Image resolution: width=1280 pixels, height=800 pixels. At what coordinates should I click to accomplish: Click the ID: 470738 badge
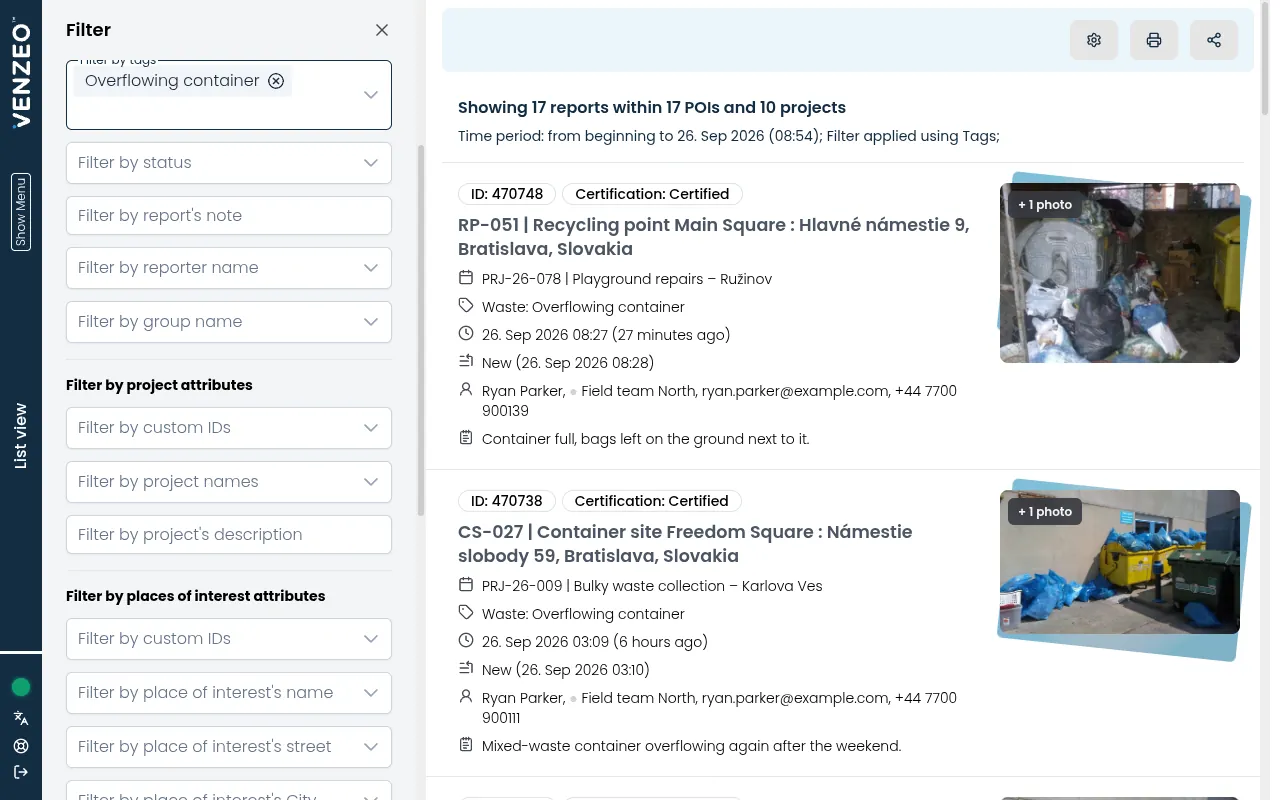(507, 501)
